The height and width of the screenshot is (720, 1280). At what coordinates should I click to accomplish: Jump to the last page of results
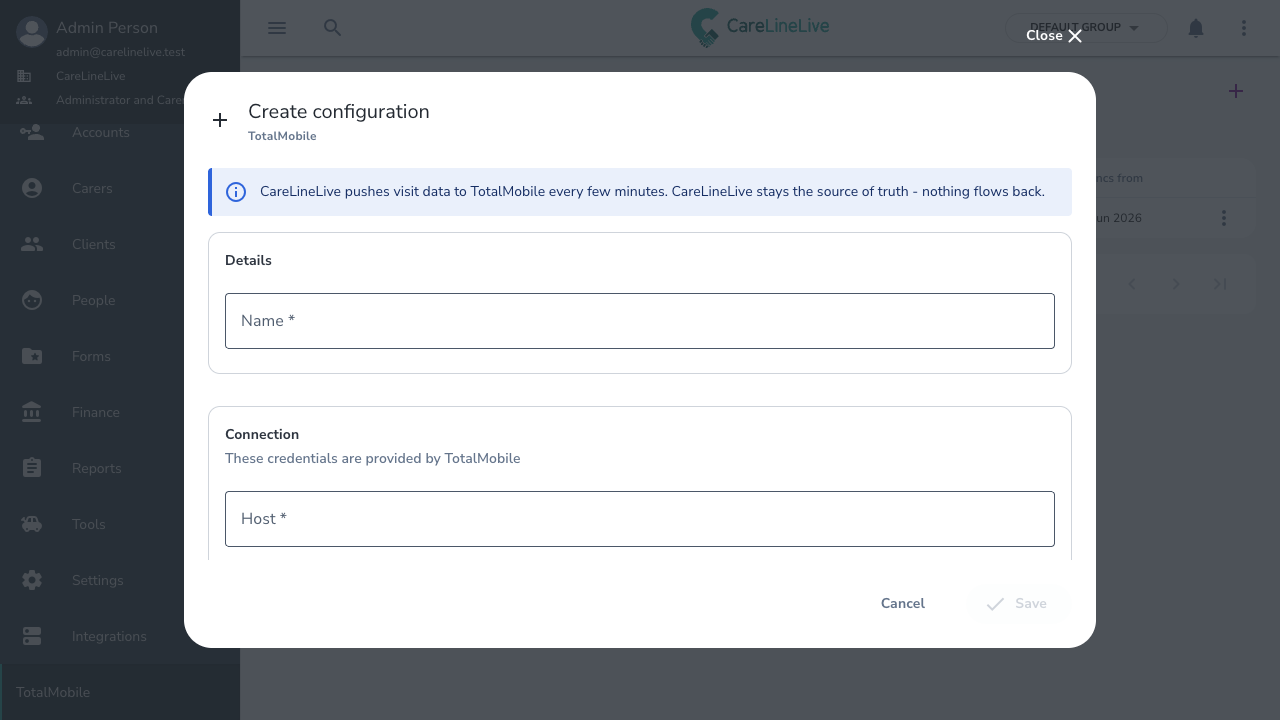1220,284
